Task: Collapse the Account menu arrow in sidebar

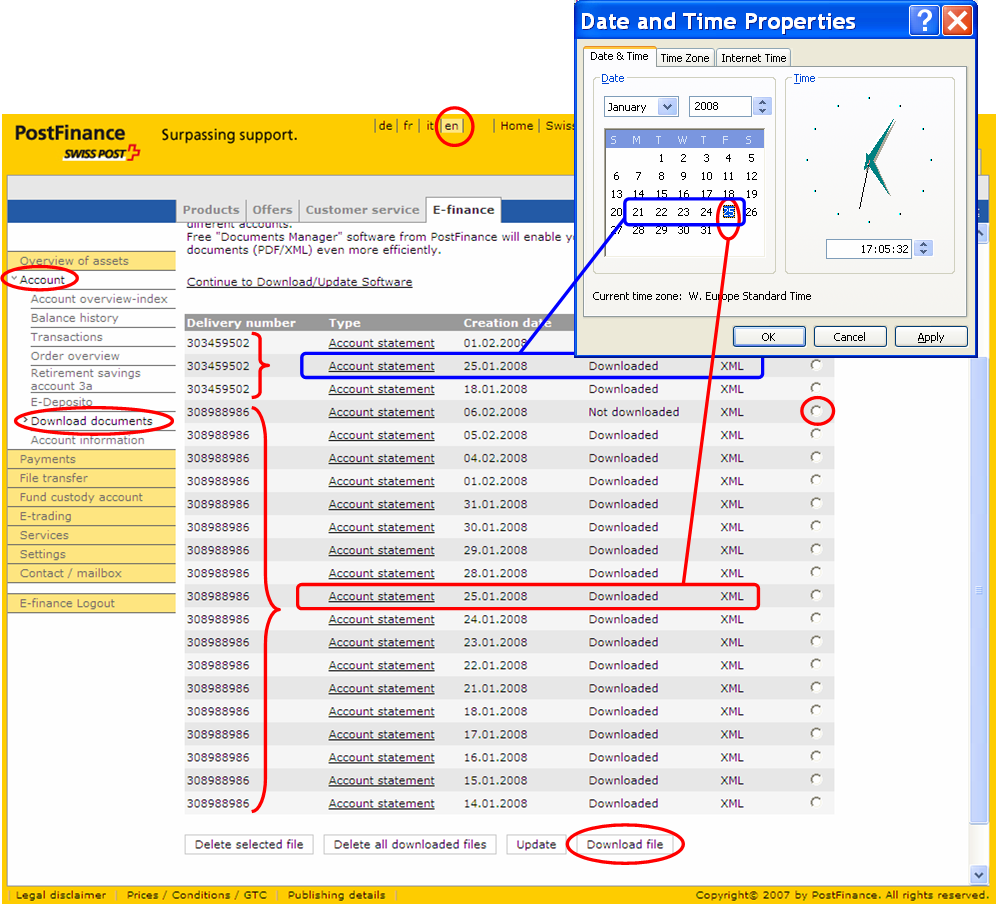Action: (14, 278)
